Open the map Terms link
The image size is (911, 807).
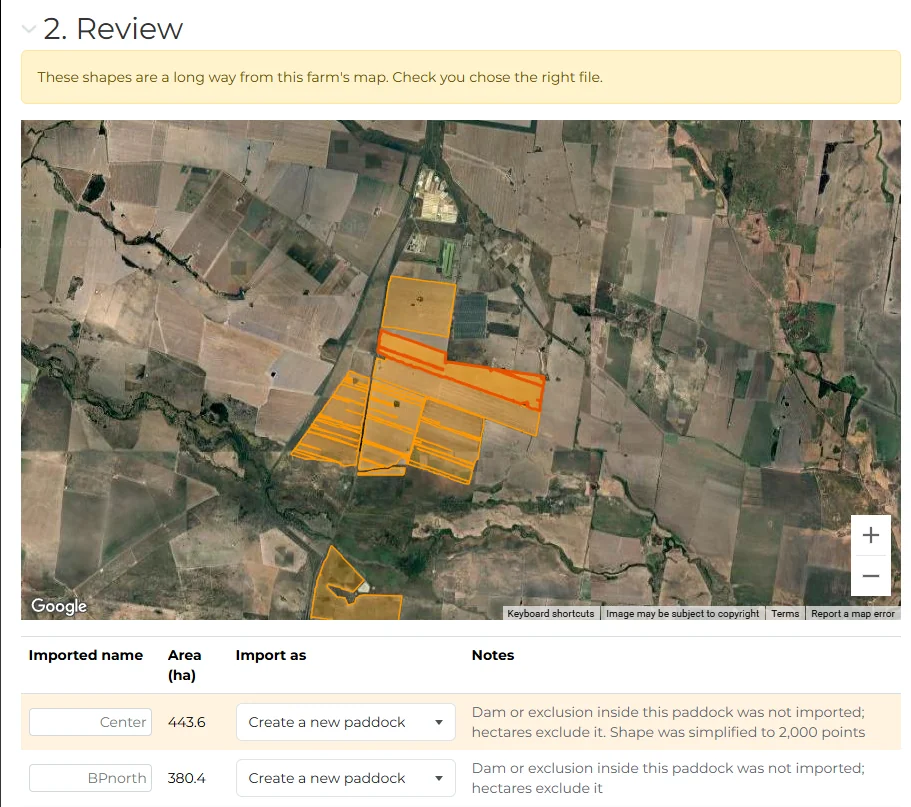click(x=785, y=614)
